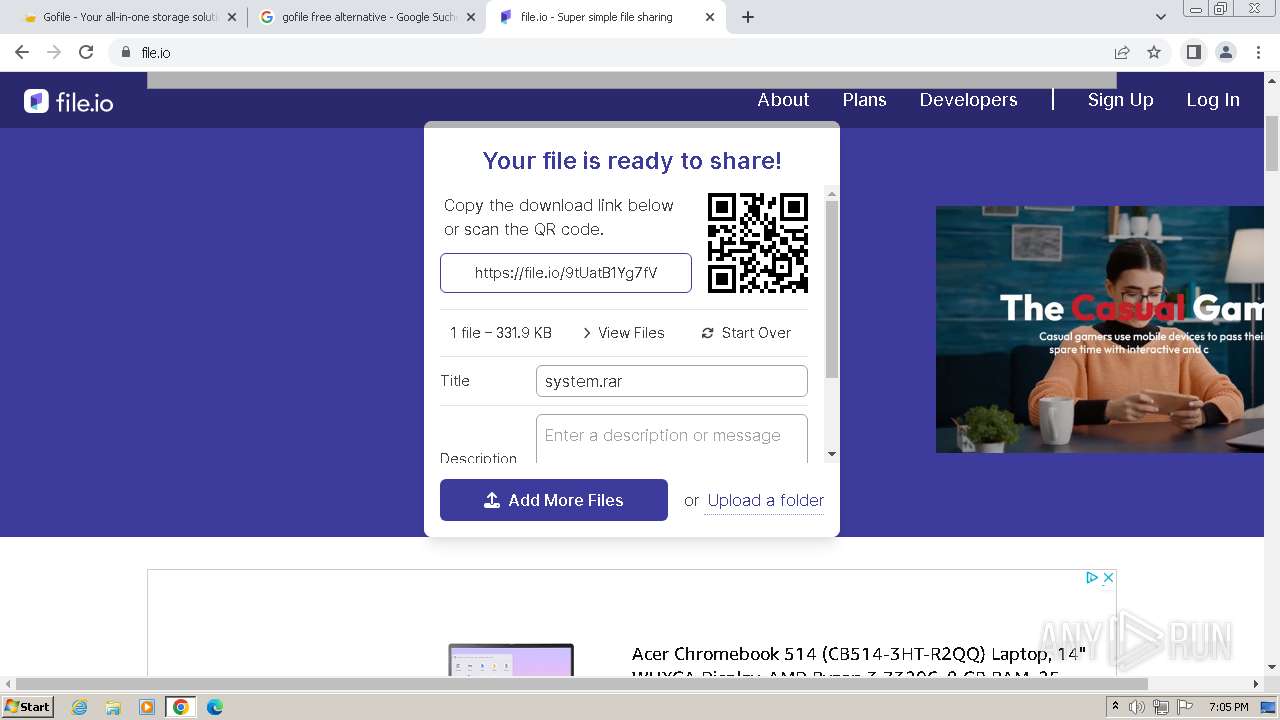Click Log In
Image resolution: width=1280 pixels, height=720 pixels.
[x=1213, y=100]
